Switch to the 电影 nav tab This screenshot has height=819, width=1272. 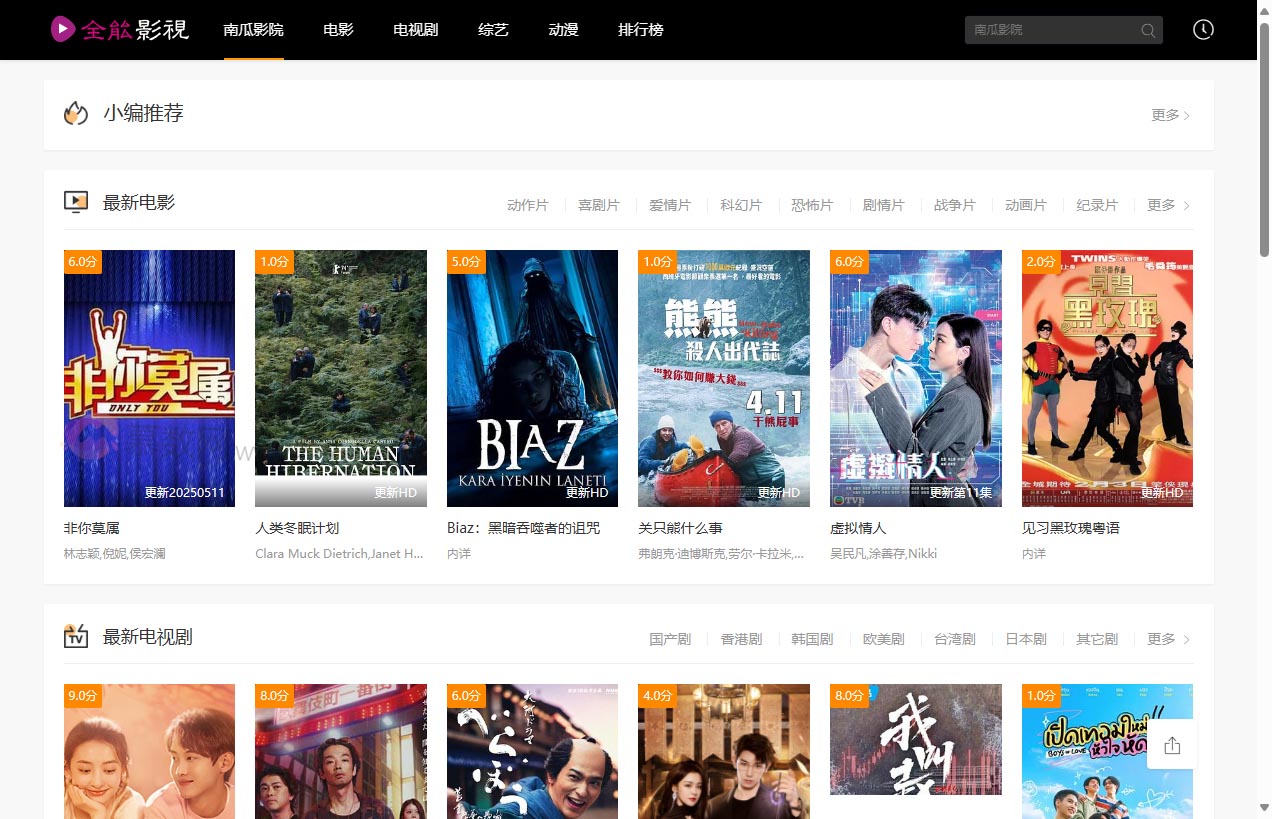(338, 30)
